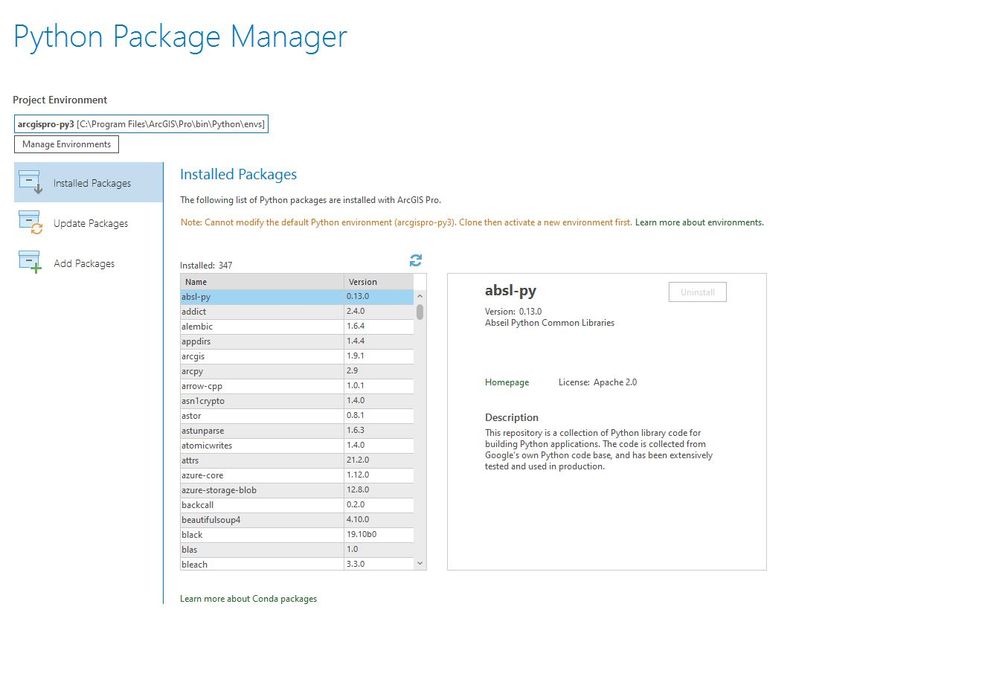
Task: Click version cell 1.9.1 for arcgis
Action: point(378,356)
